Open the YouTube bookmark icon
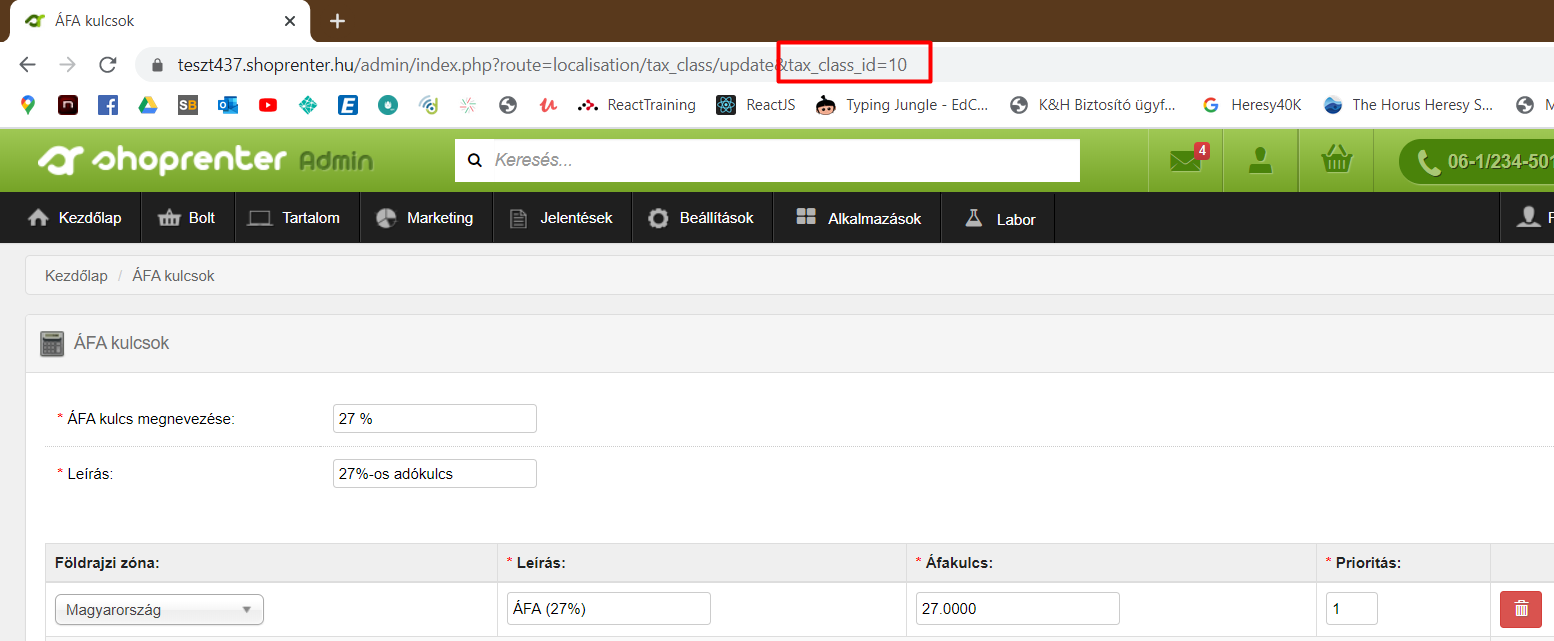This screenshot has width=1554, height=641. [268, 104]
